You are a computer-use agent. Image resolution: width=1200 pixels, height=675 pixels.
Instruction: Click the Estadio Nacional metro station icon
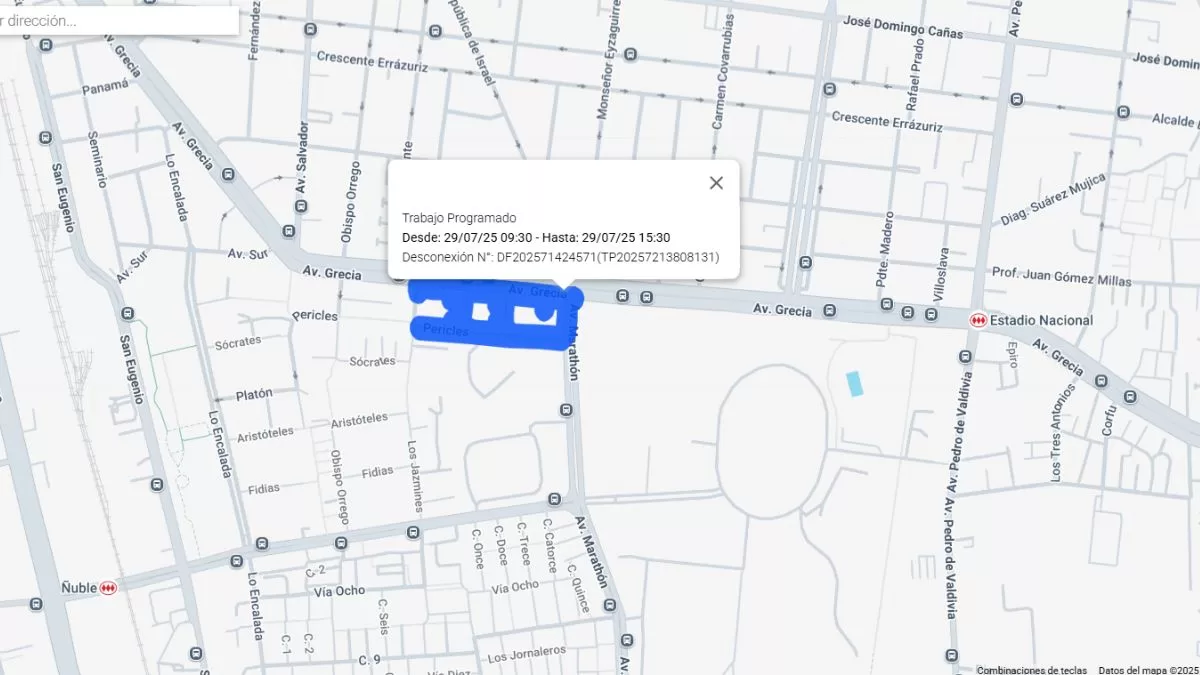pyautogui.click(x=977, y=320)
